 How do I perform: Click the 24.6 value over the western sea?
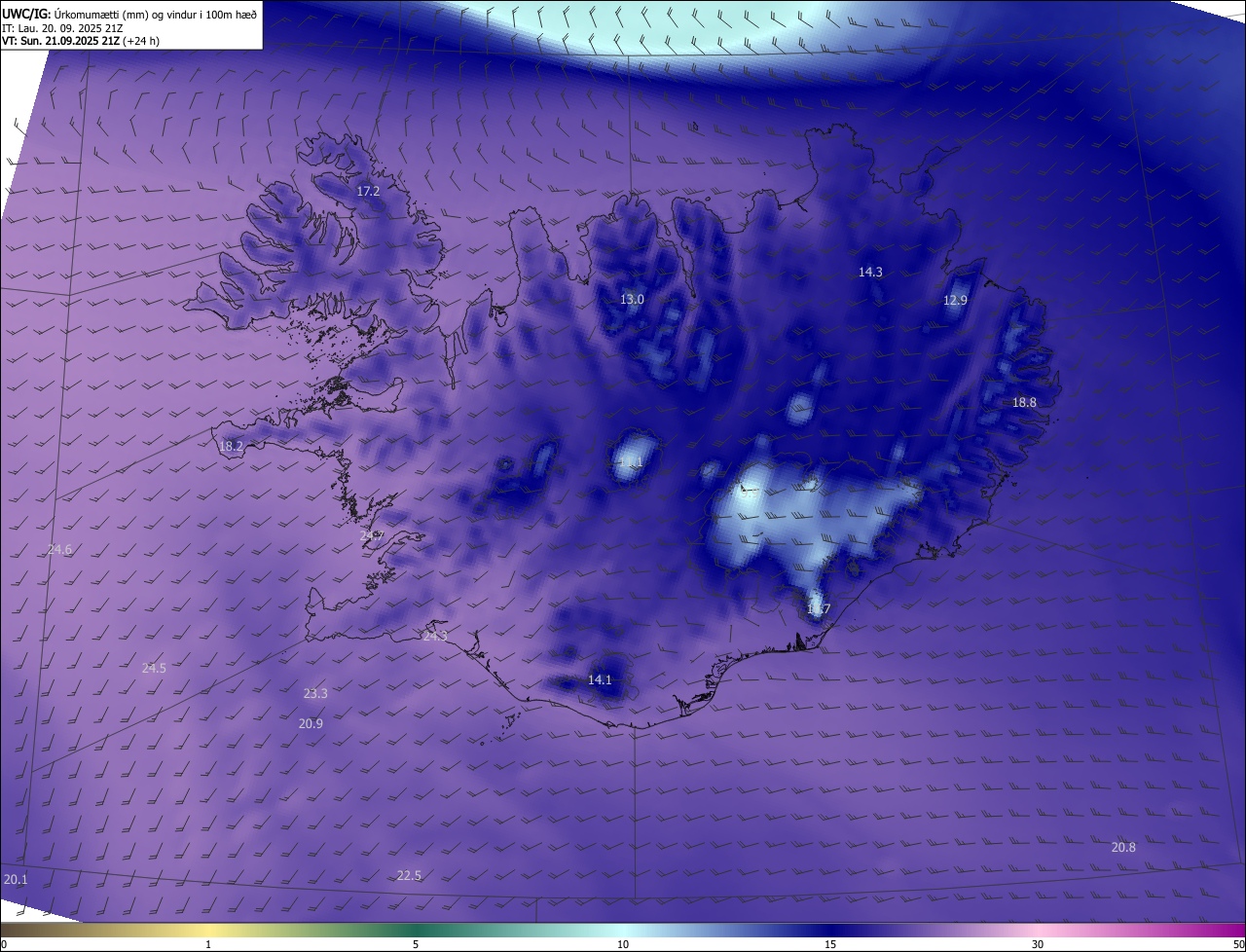[59, 550]
